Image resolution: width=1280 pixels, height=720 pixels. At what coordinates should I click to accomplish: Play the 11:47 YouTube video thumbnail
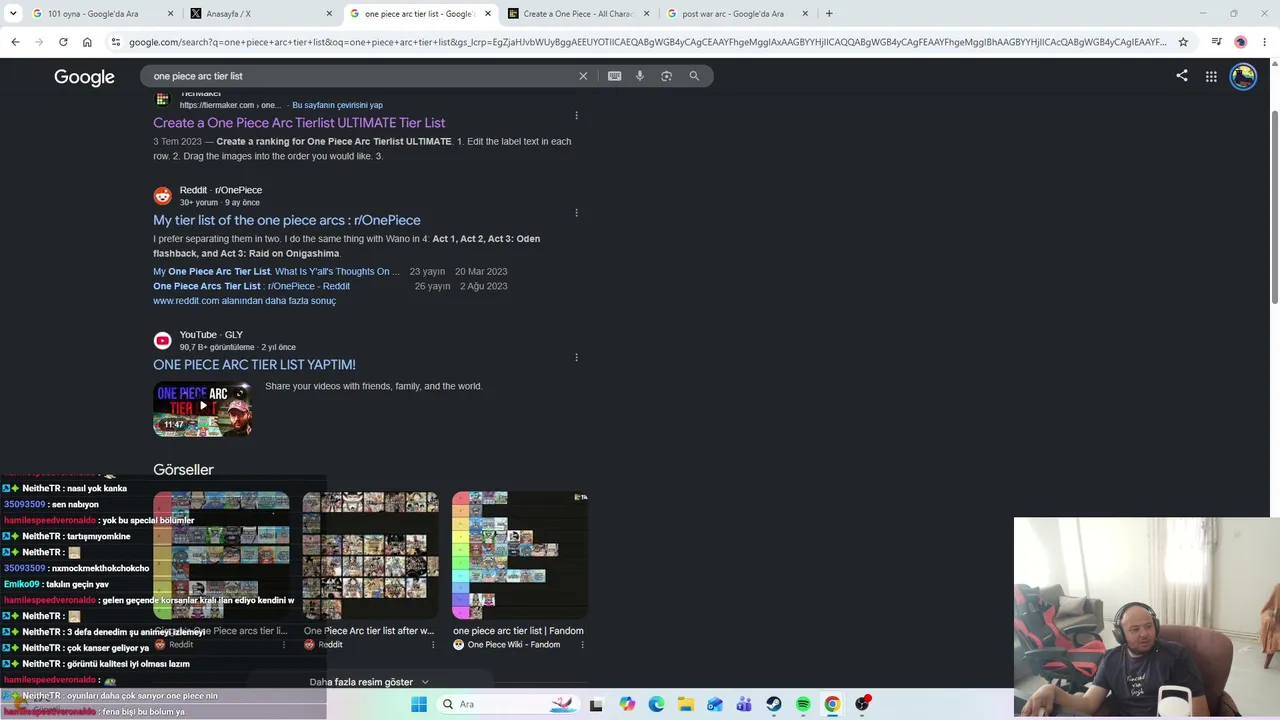point(202,408)
